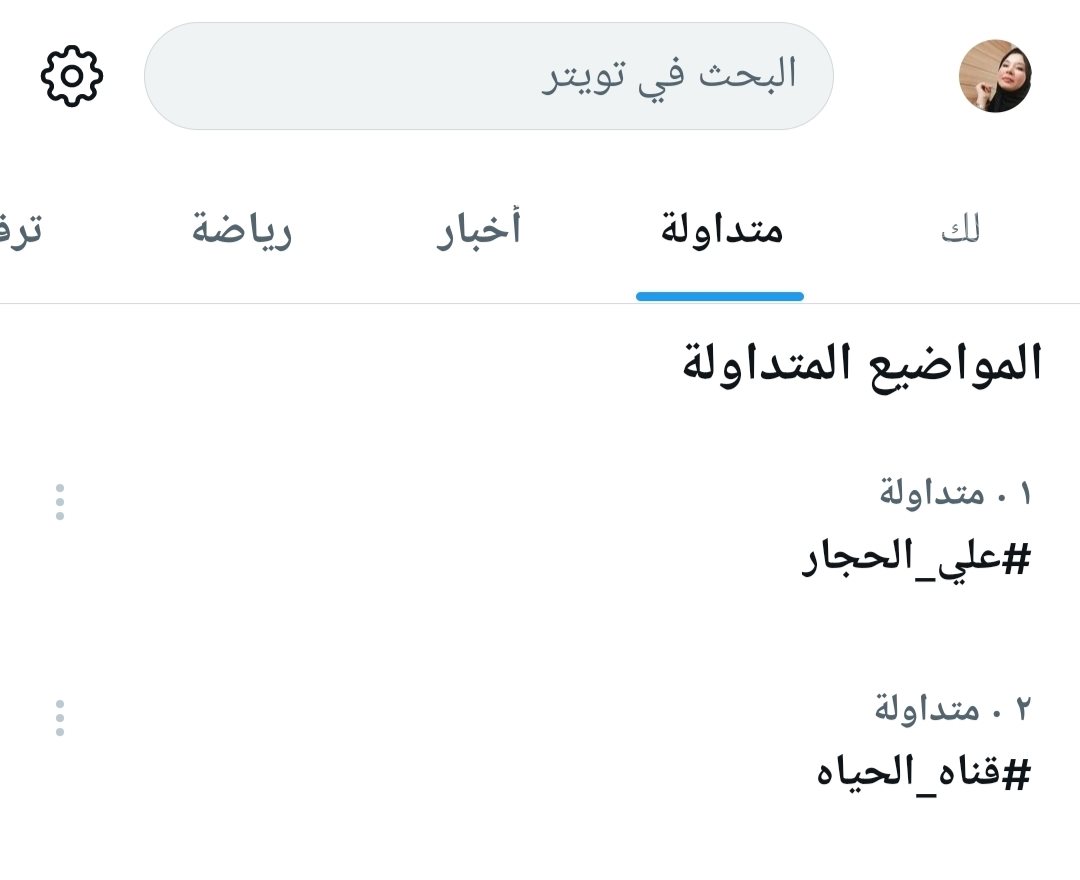
Task: Open the settings gear icon
Action: (71, 76)
